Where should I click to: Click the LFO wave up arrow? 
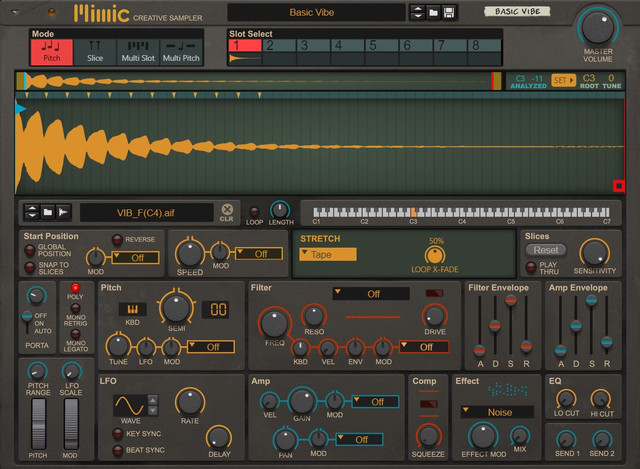[x=153, y=400]
